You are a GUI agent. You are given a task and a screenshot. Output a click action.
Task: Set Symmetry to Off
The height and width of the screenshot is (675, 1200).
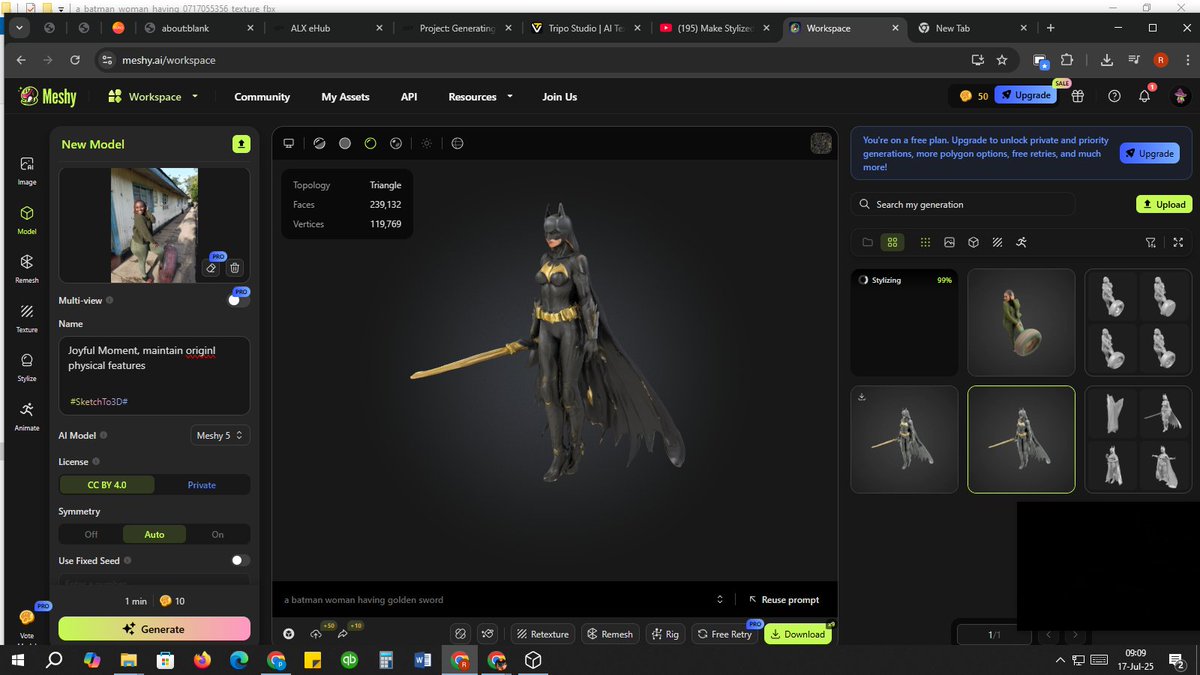(91, 534)
